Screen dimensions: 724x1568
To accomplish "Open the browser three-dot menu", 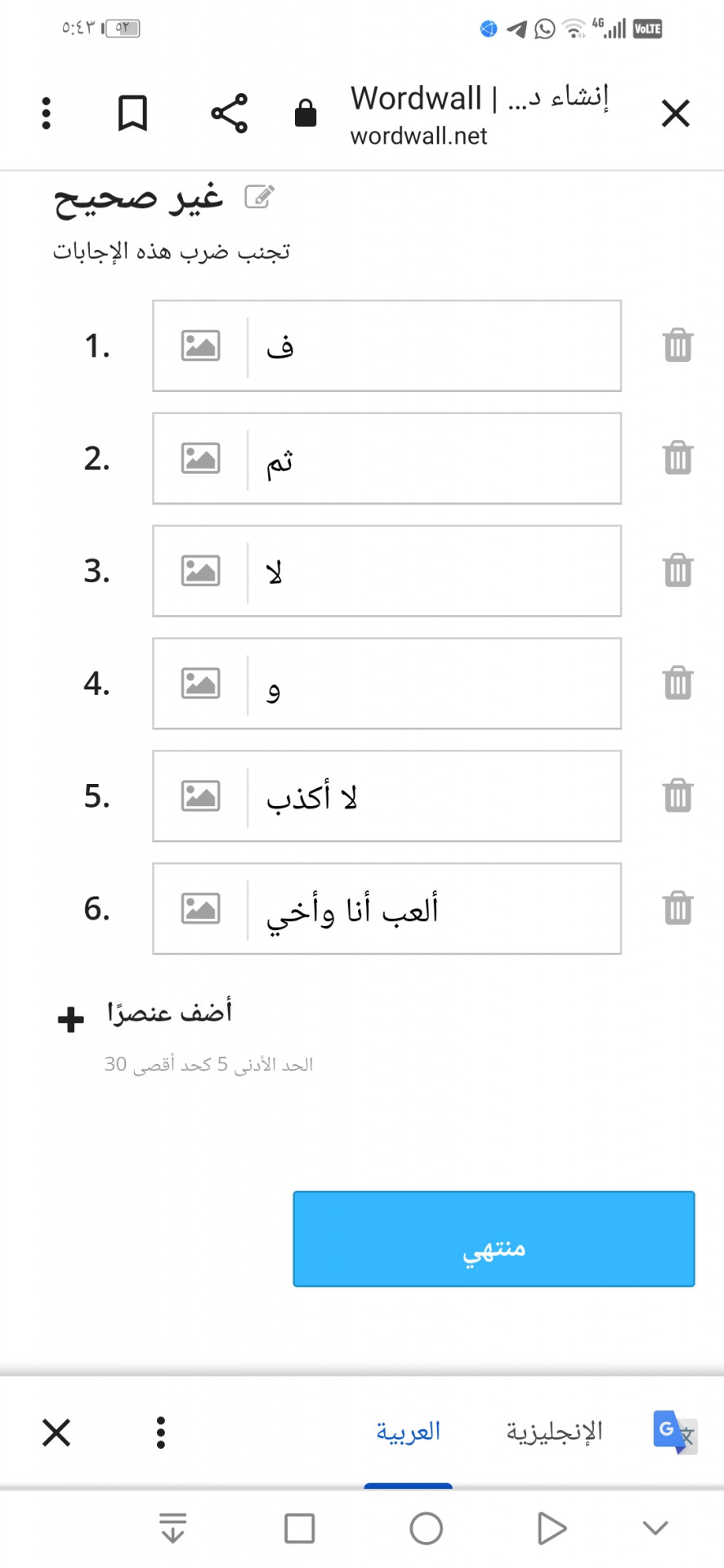I will 46,114.
